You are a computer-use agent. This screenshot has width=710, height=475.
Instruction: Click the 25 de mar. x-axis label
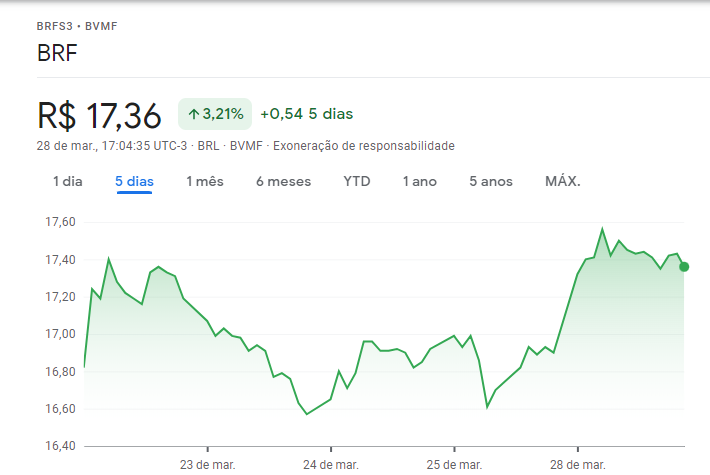tap(454, 465)
